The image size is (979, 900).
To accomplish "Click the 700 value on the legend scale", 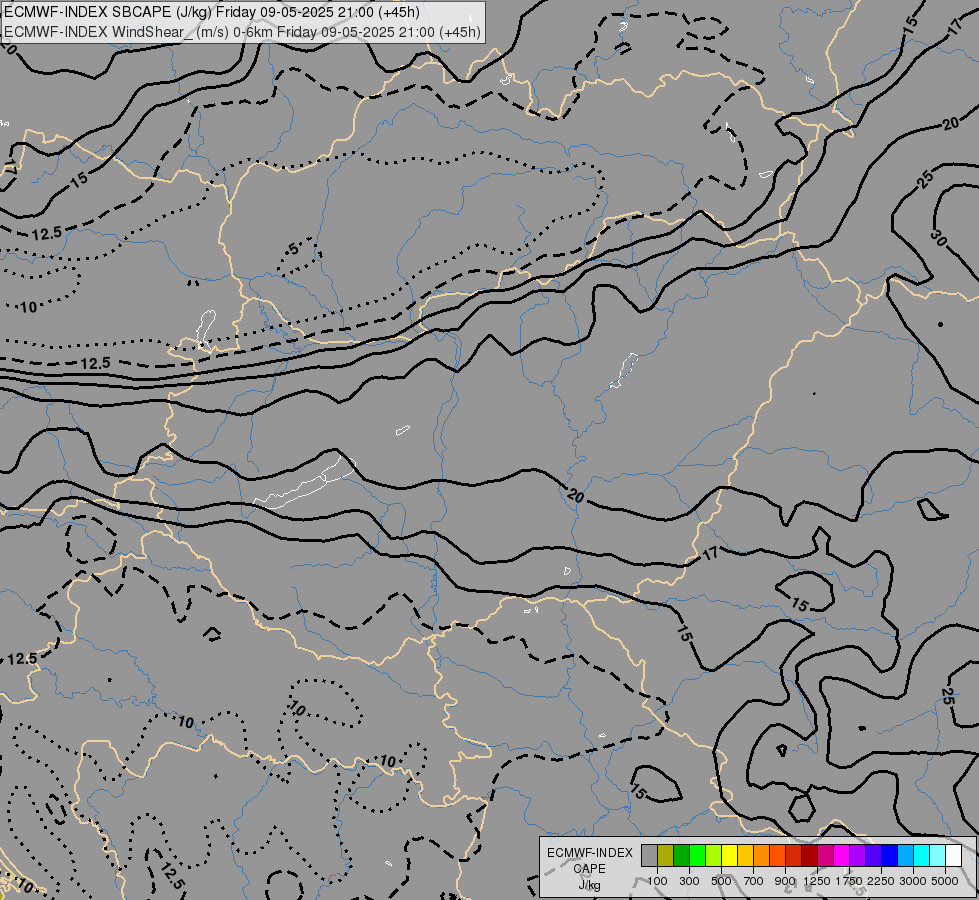I will 754,881.
